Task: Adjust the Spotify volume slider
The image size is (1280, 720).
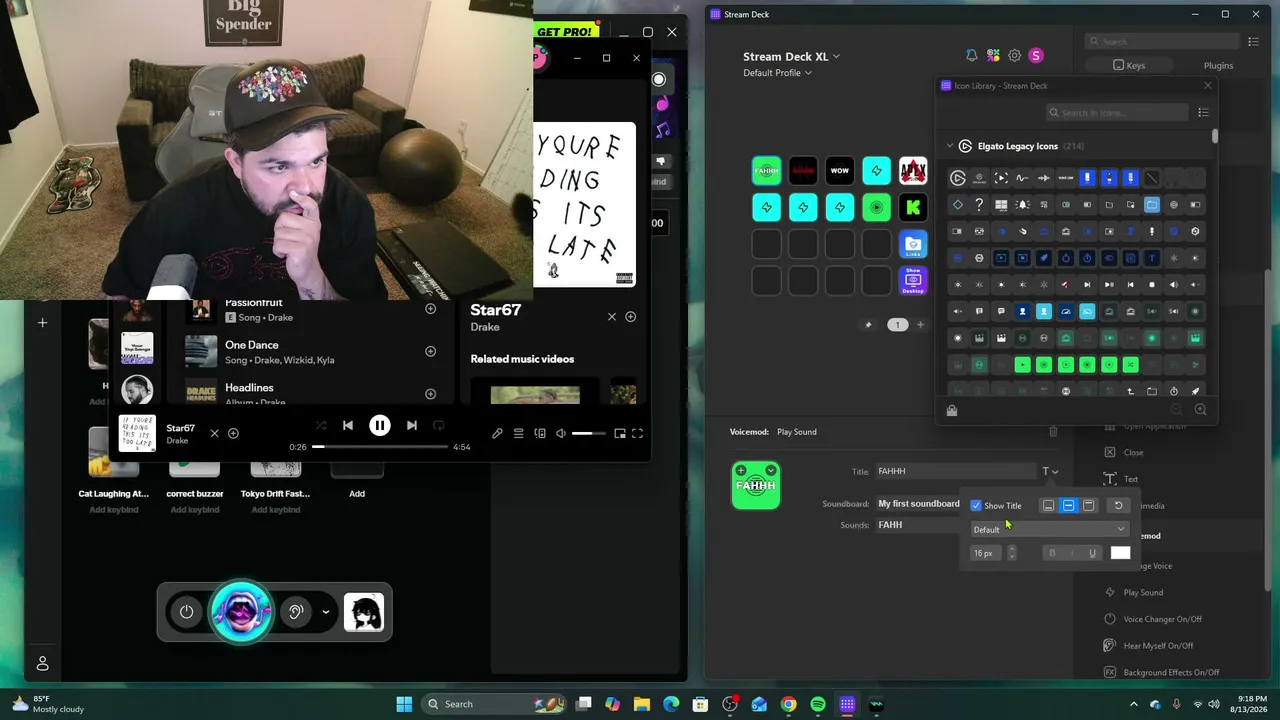Action: tap(588, 433)
